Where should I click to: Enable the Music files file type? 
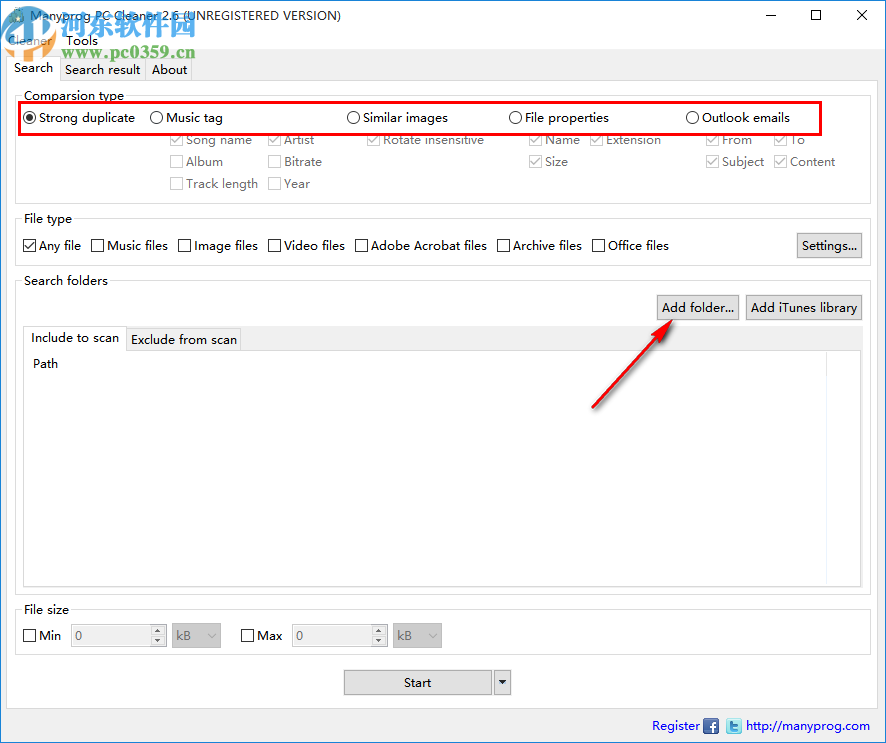97,245
